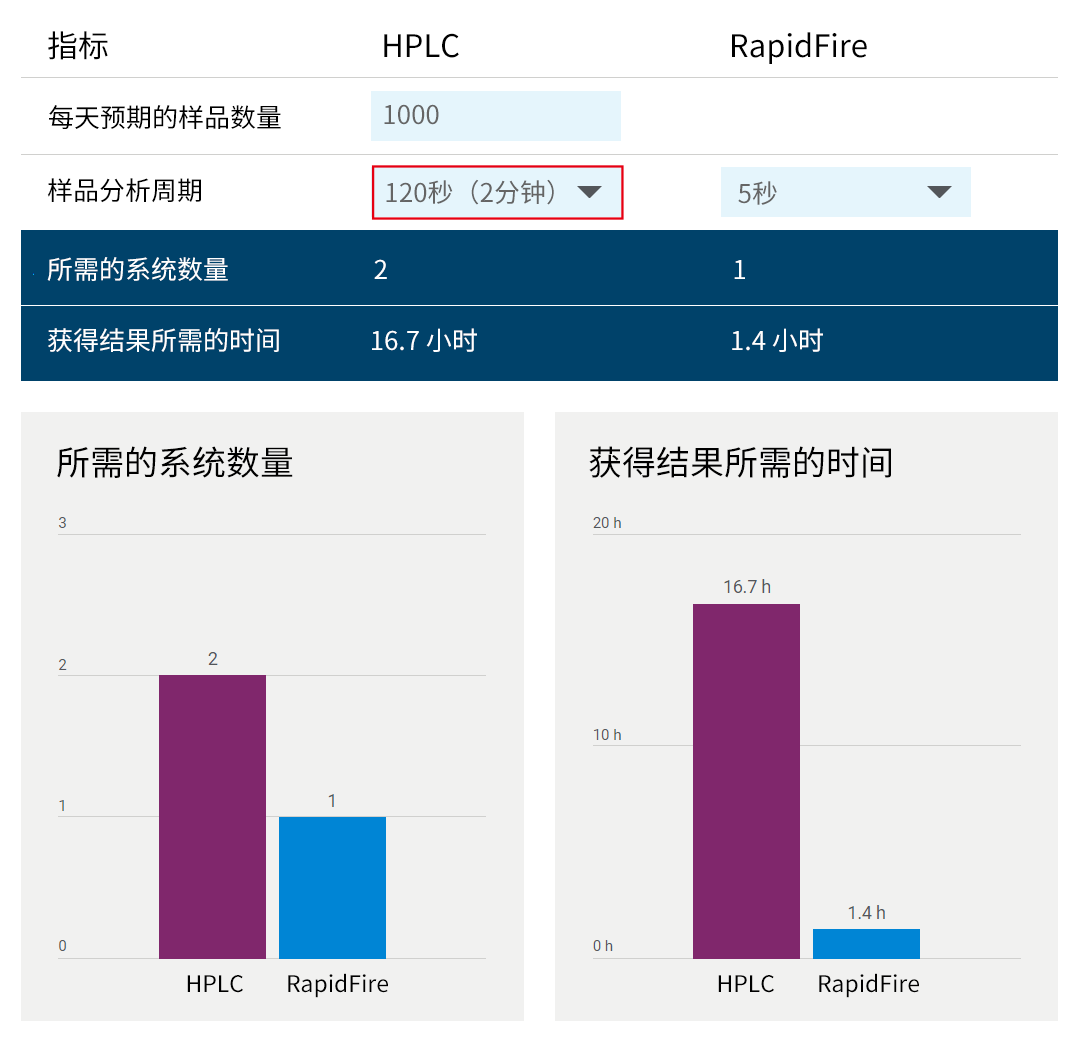The width and height of the screenshot is (1080, 1050).
Task: Click the RapidFire axis label under time chart
Action: click(869, 984)
